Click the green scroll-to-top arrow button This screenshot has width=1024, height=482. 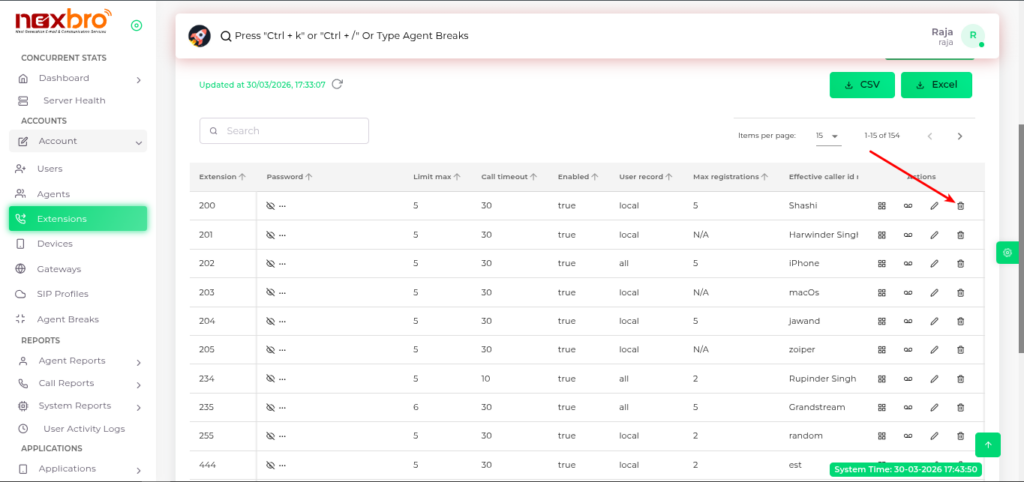[988, 445]
